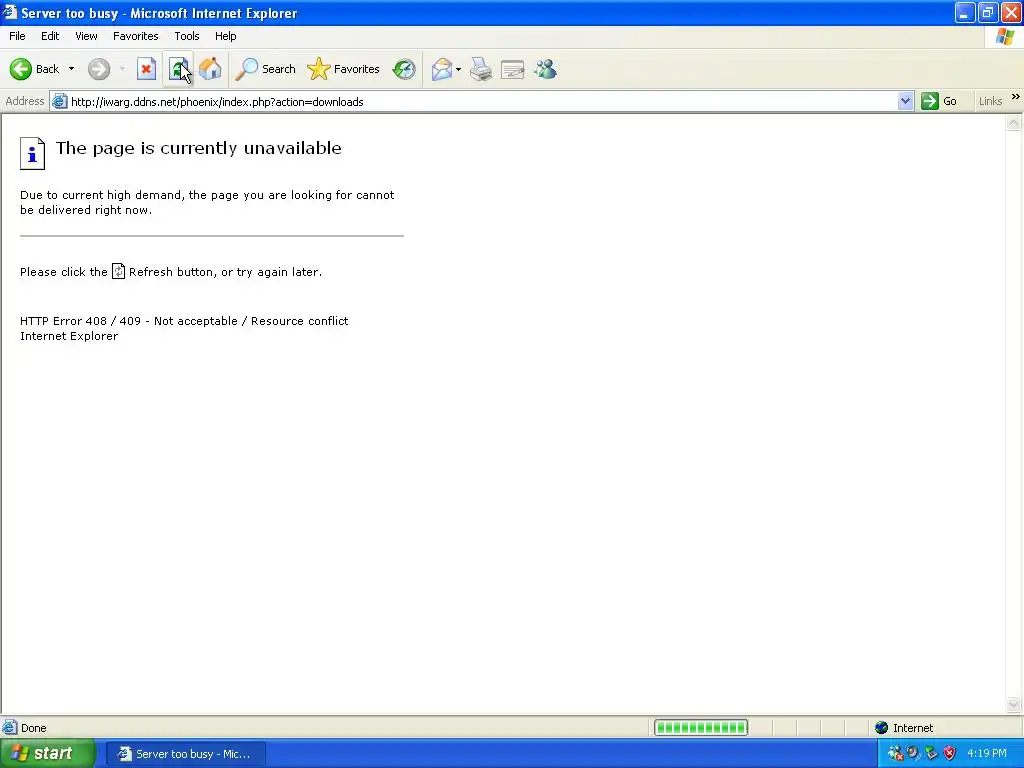The width and height of the screenshot is (1024, 768).
Task: Click the Windows flag logo throbber
Action: [x=1004, y=37]
